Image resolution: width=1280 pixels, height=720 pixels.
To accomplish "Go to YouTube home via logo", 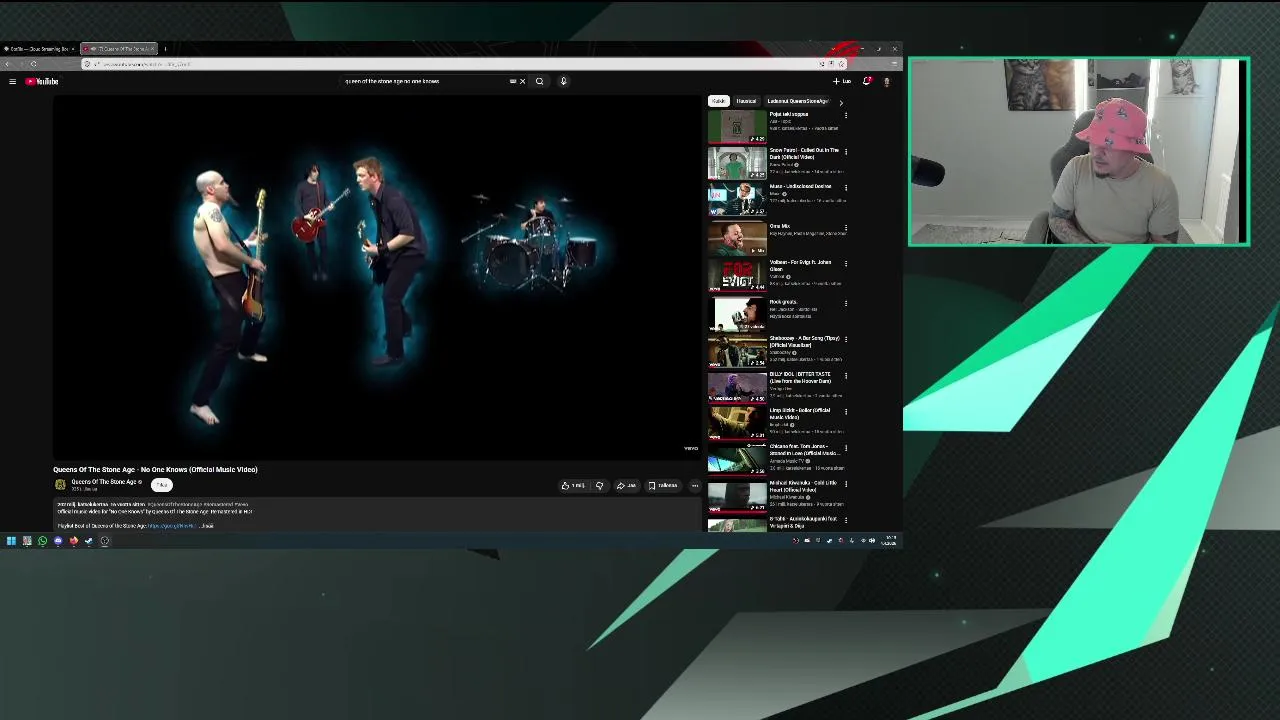I will (x=42, y=81).
